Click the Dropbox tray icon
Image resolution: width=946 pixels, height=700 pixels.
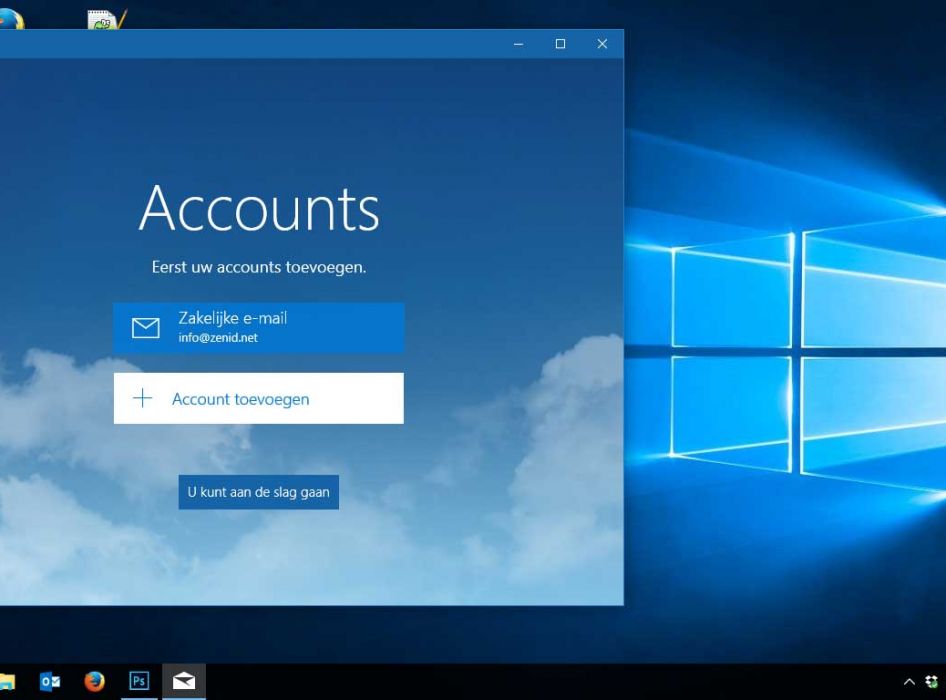932,682
